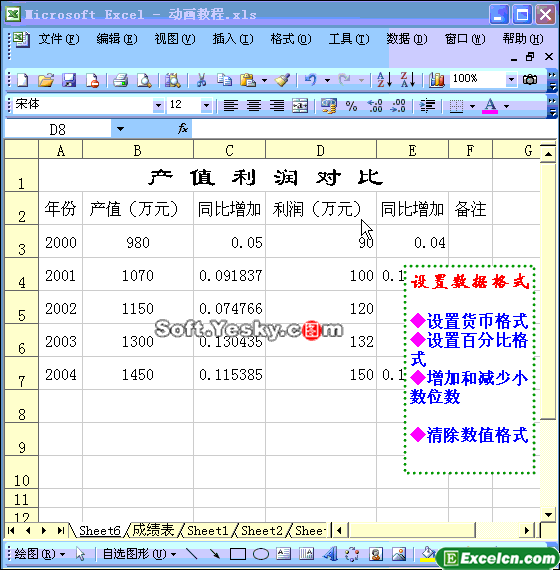Switch to the 成绩表 sheet tab
Image resolution: width=560 pixels, height=570 pixels.
point(153,530)
